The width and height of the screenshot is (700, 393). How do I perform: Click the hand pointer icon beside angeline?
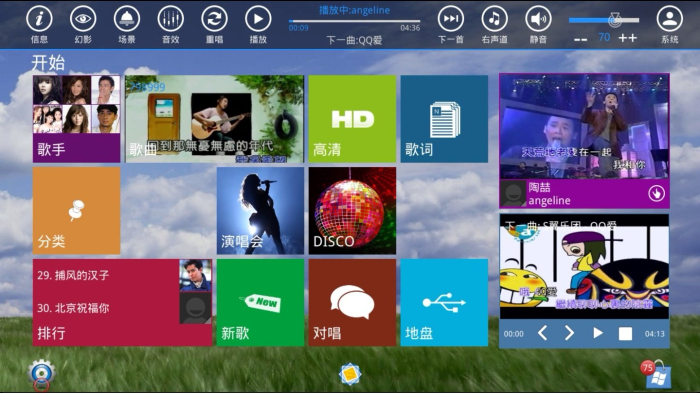(656, 193)
